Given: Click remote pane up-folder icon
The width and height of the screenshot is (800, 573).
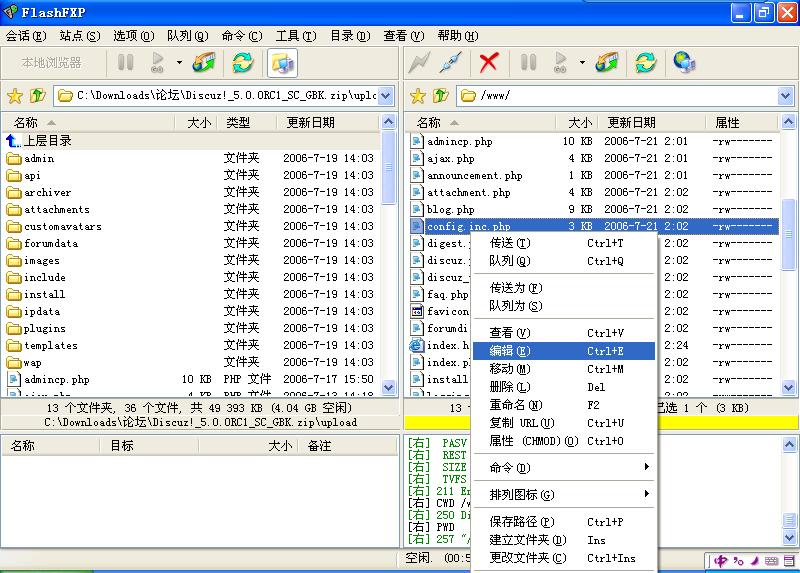Looking at the screenshot, I should click(441, 95).
